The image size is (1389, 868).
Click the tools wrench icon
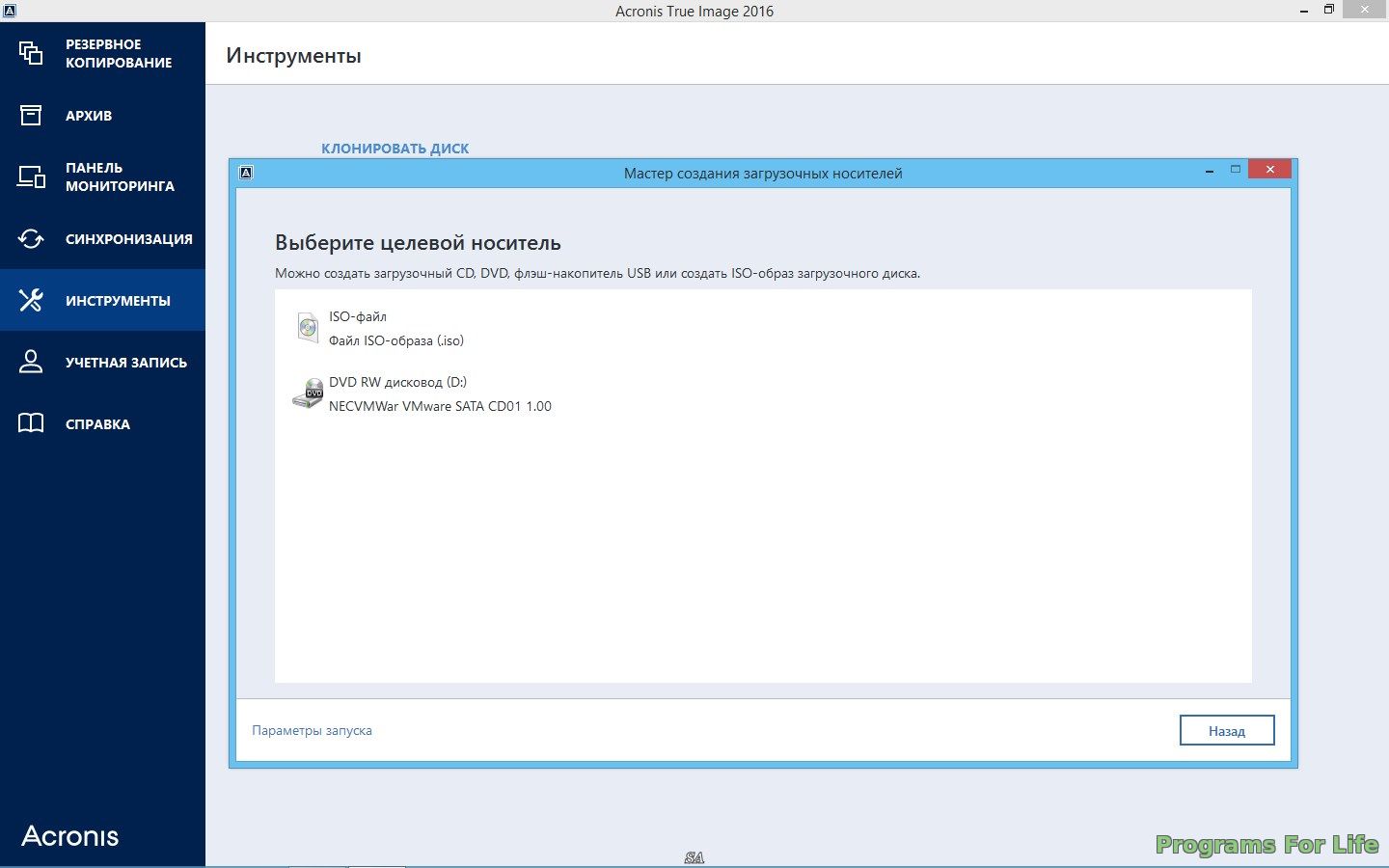[31, 300]
